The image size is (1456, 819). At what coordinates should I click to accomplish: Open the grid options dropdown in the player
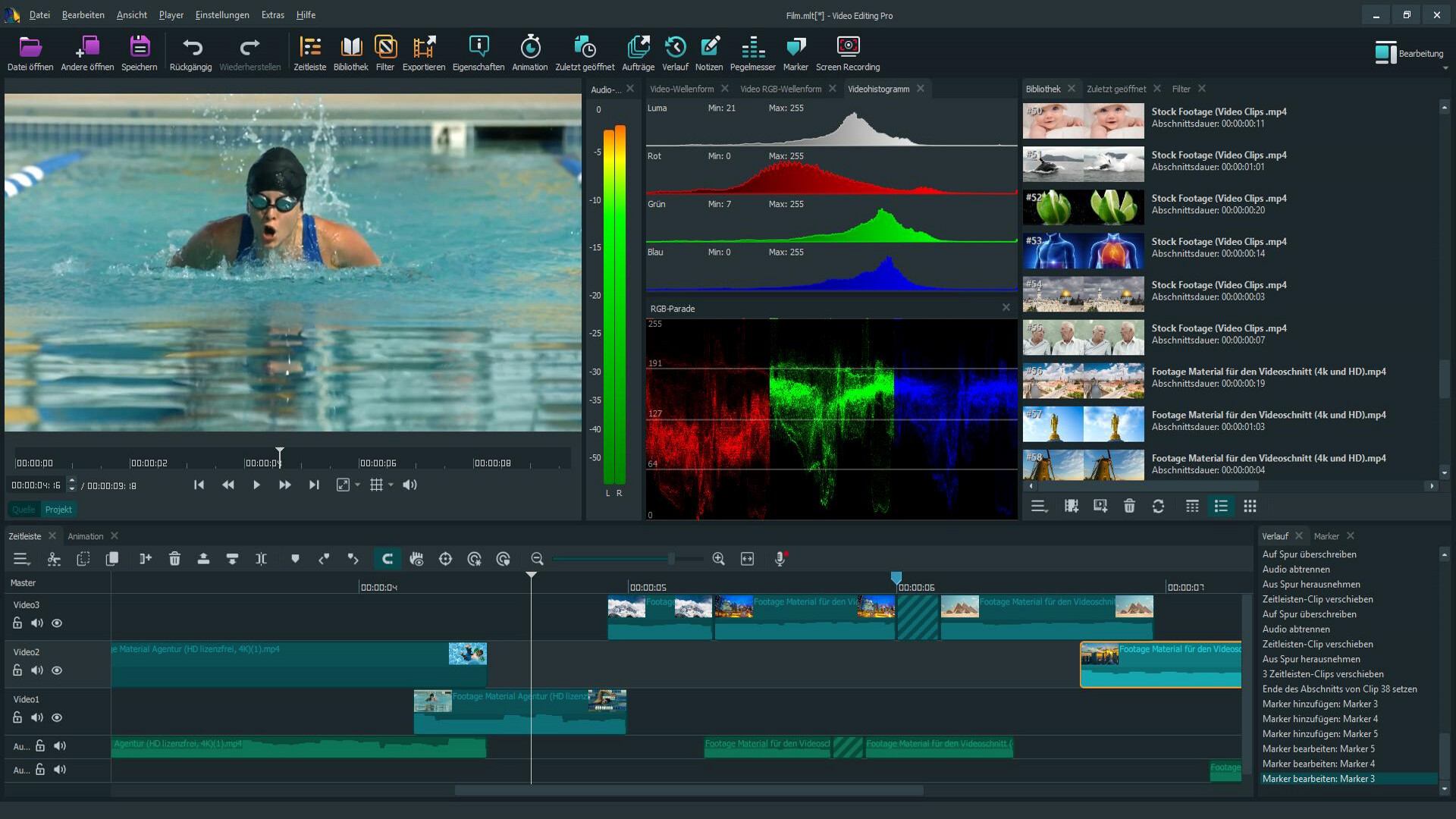click(390, 485)
